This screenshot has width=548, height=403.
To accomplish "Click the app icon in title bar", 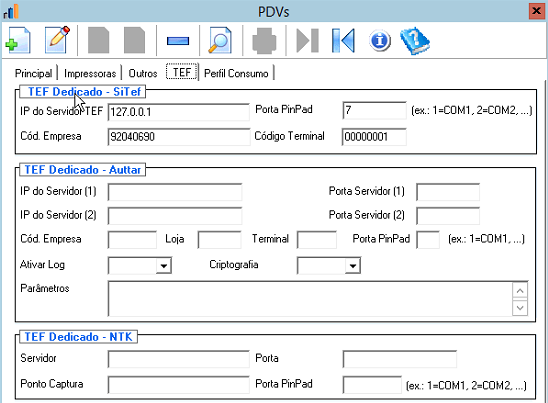I will (11, 11).
